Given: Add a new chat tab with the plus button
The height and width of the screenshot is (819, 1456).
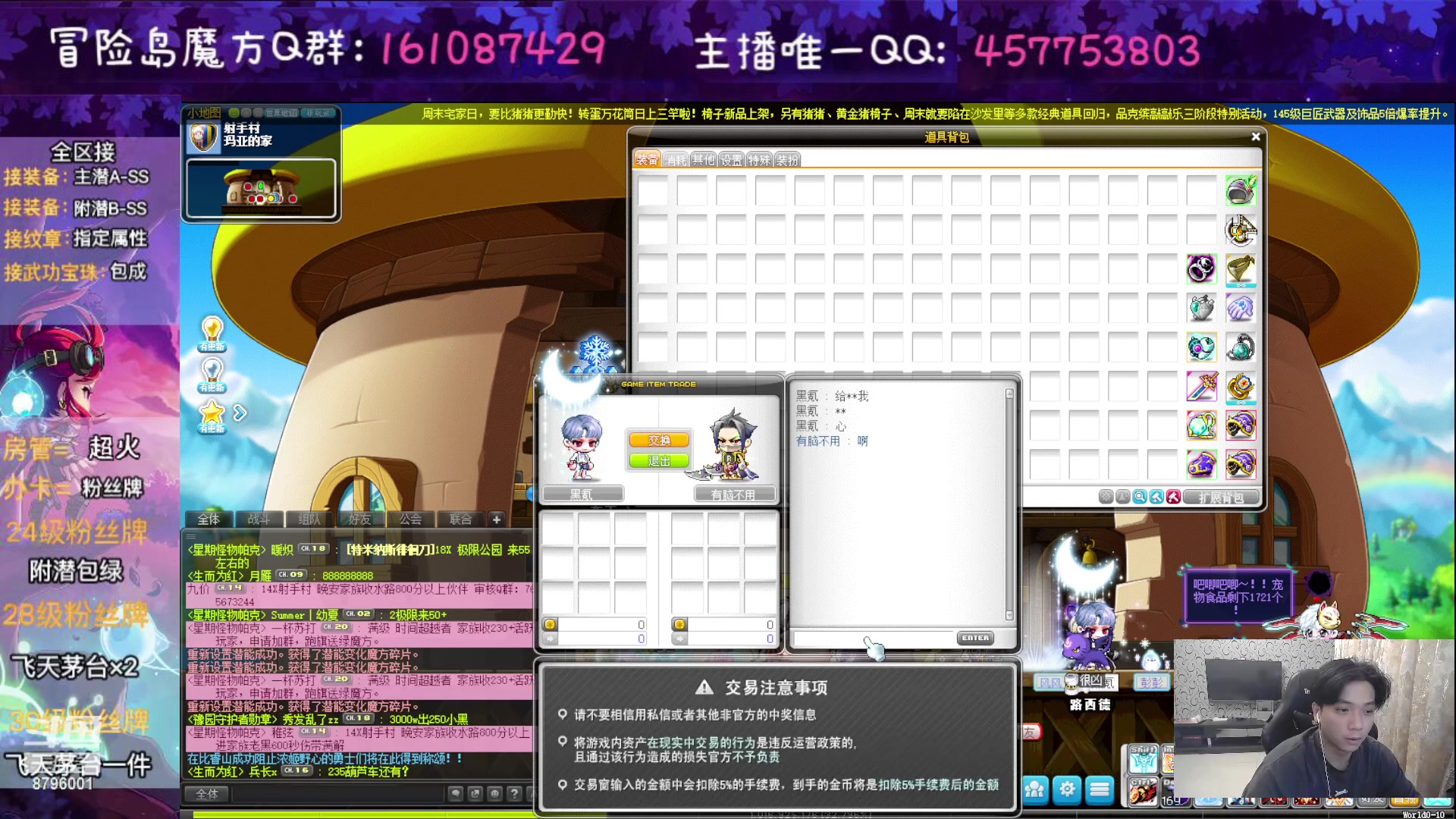Looking at the screenshot, I should [x=496, y=519].
